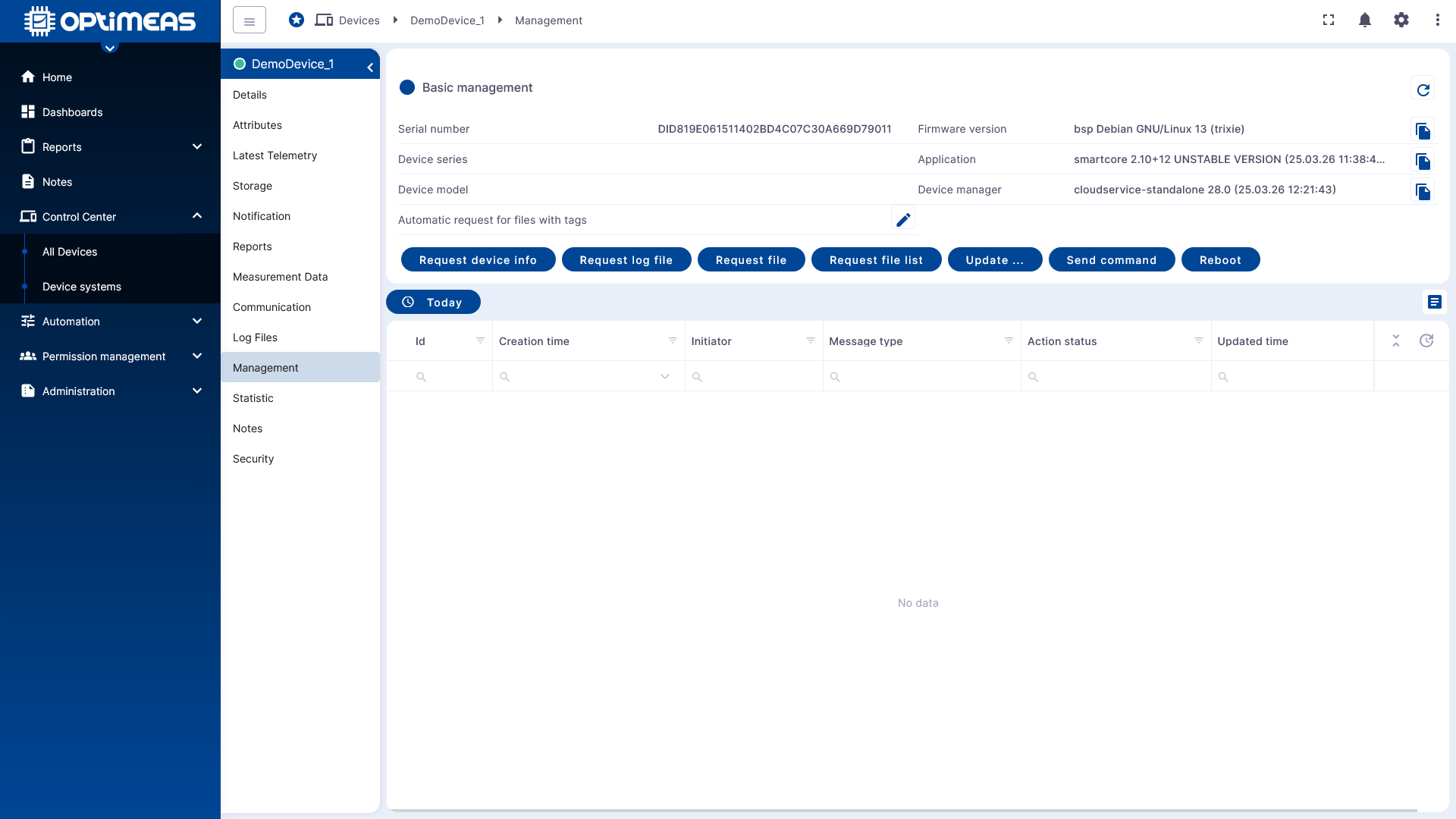Expand the Automation section
This screenshot has width=1456, height=819.
tap(197, 321)
